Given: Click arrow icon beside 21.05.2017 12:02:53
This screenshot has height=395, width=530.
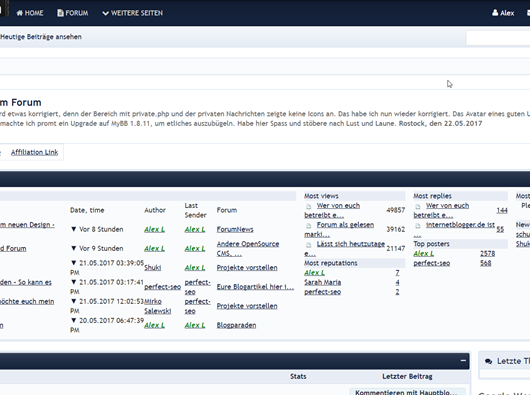Looking at the screenshot, I should tap(74, 301).
